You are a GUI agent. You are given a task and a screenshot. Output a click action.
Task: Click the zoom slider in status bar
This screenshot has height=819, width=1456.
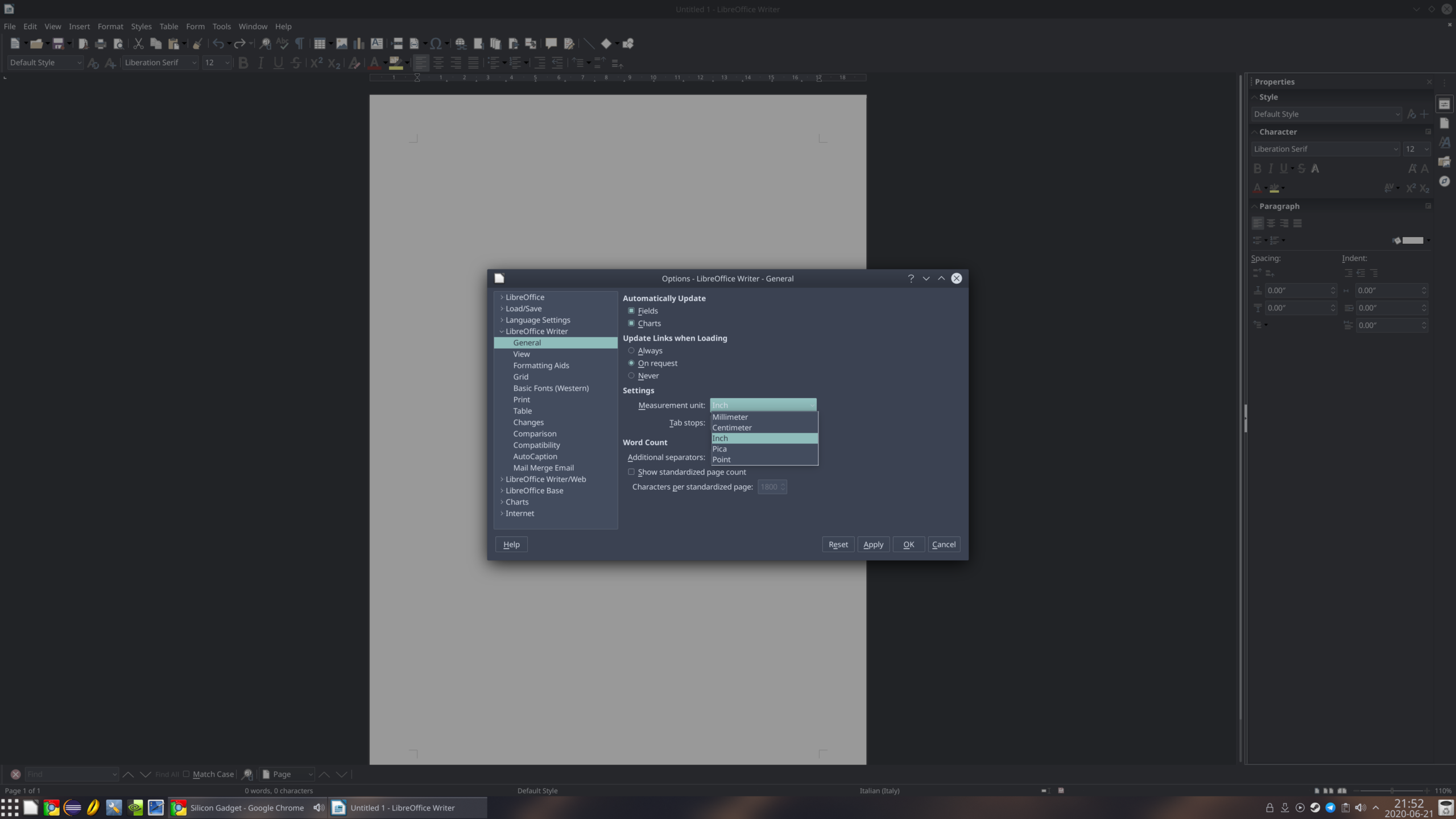(1392, 791)
